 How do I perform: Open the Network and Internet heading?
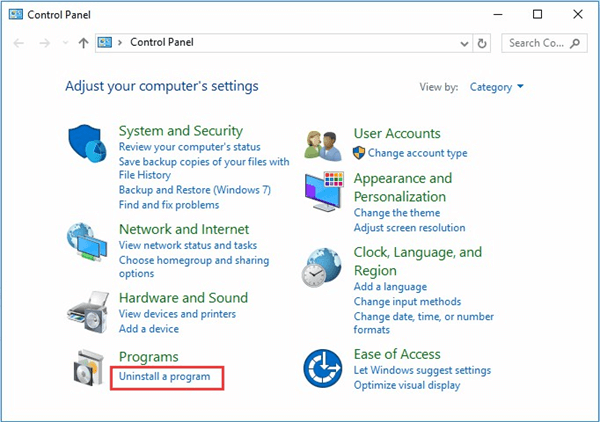(184, 229)
